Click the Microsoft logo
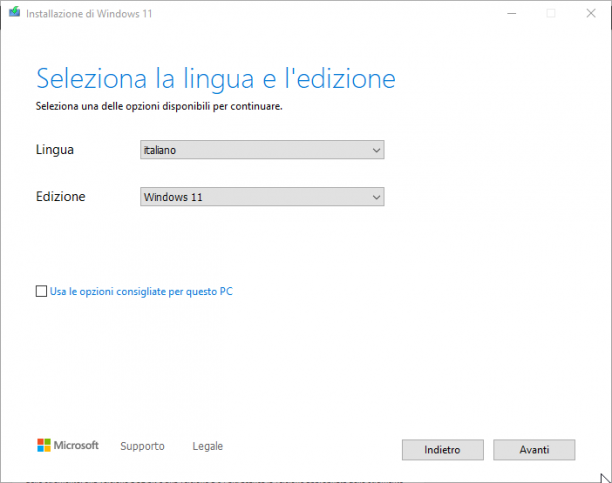The image size is (612, 483). coord(68,445)
